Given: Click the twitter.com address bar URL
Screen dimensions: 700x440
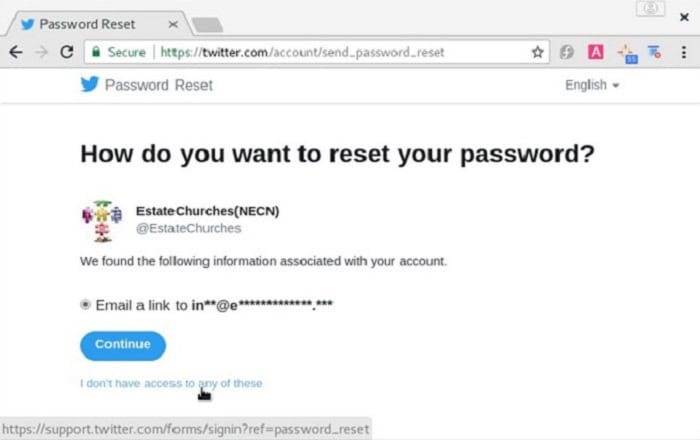Looking at the screenshot, I should pos(302,52).
